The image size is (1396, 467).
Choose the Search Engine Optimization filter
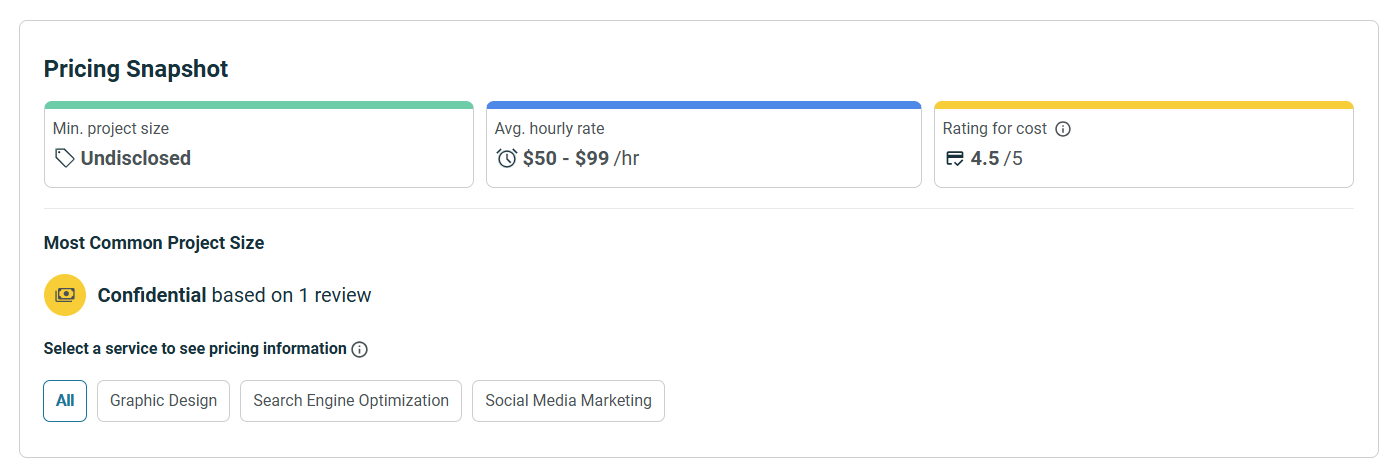[x=351, y=401]
